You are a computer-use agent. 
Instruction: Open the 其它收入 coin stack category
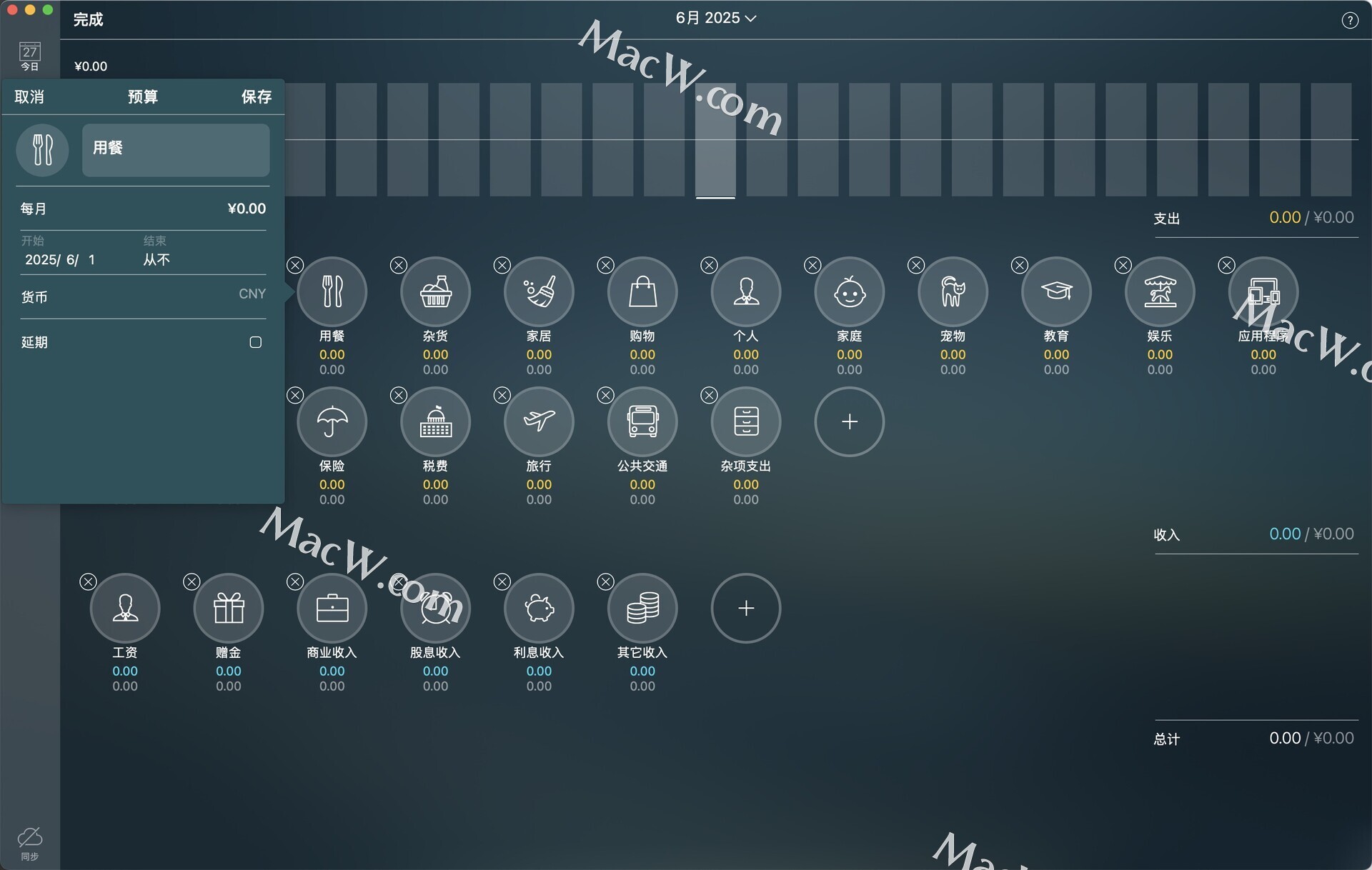[x=642, y=608]
